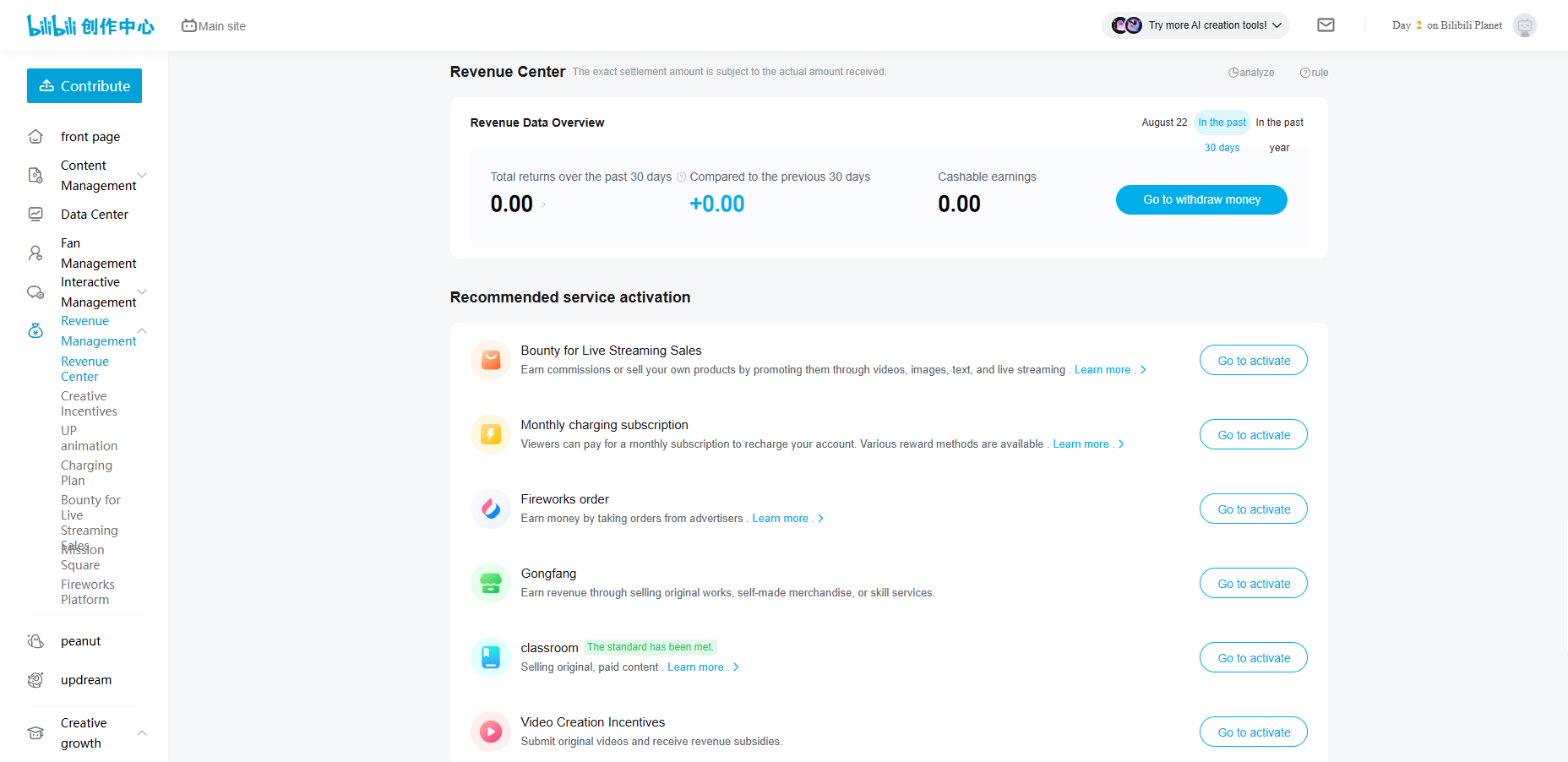Activate Video Creation Incentives
Image resolution: width=1568 pixels, height=762 pixels.
point(1254,732)
